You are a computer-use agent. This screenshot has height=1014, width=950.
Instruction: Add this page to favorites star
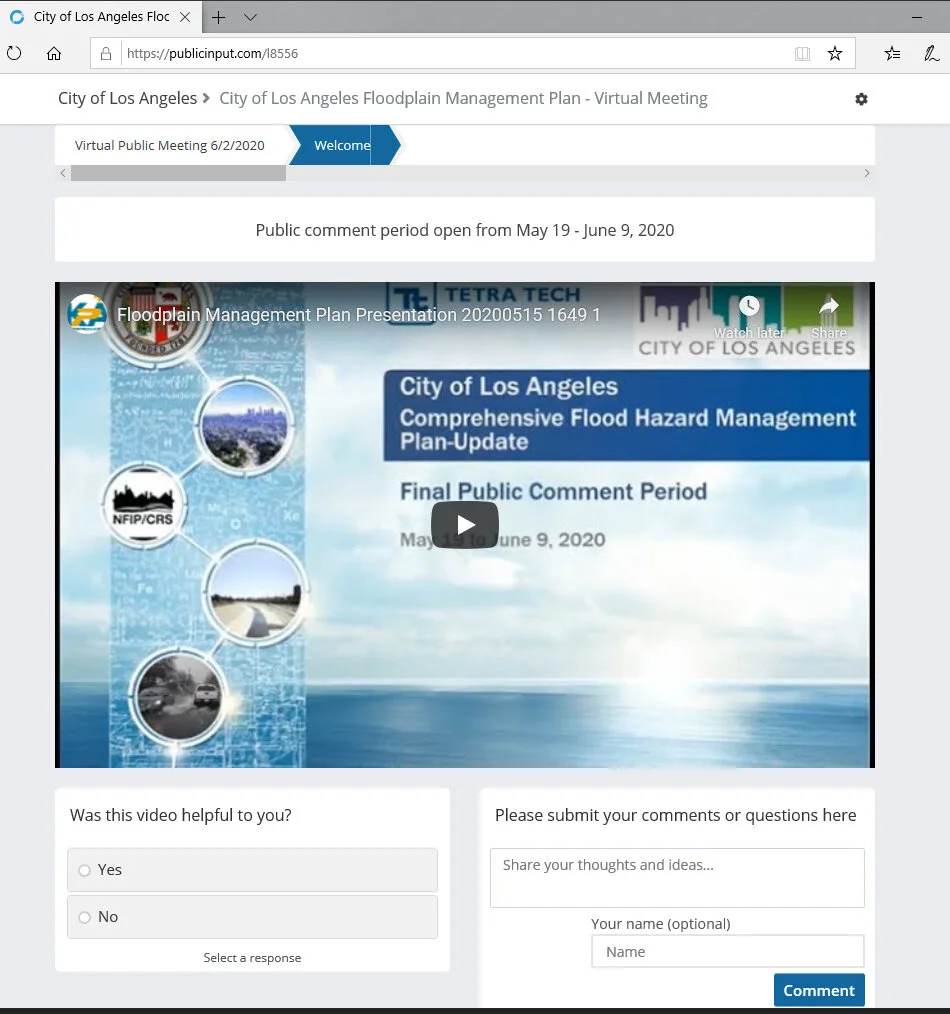click(835, 54)
